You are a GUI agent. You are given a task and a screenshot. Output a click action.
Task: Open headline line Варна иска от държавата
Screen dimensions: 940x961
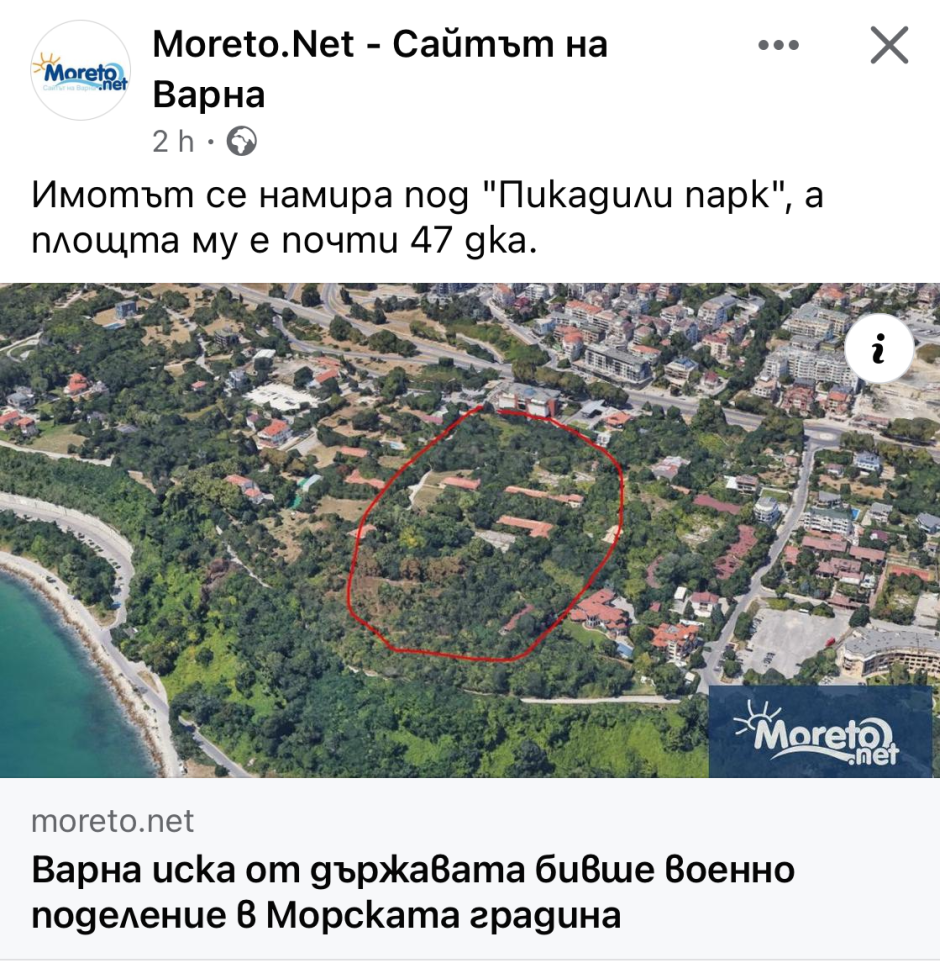point(413,870)
